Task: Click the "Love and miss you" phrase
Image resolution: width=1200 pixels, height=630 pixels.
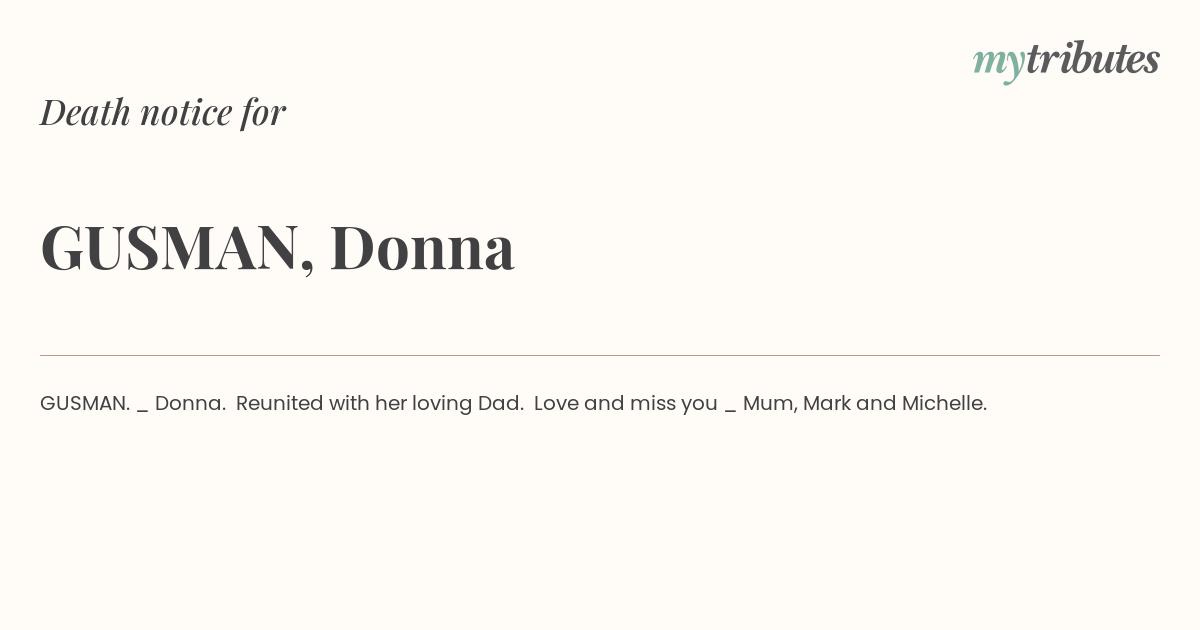Action: [626, 404]
